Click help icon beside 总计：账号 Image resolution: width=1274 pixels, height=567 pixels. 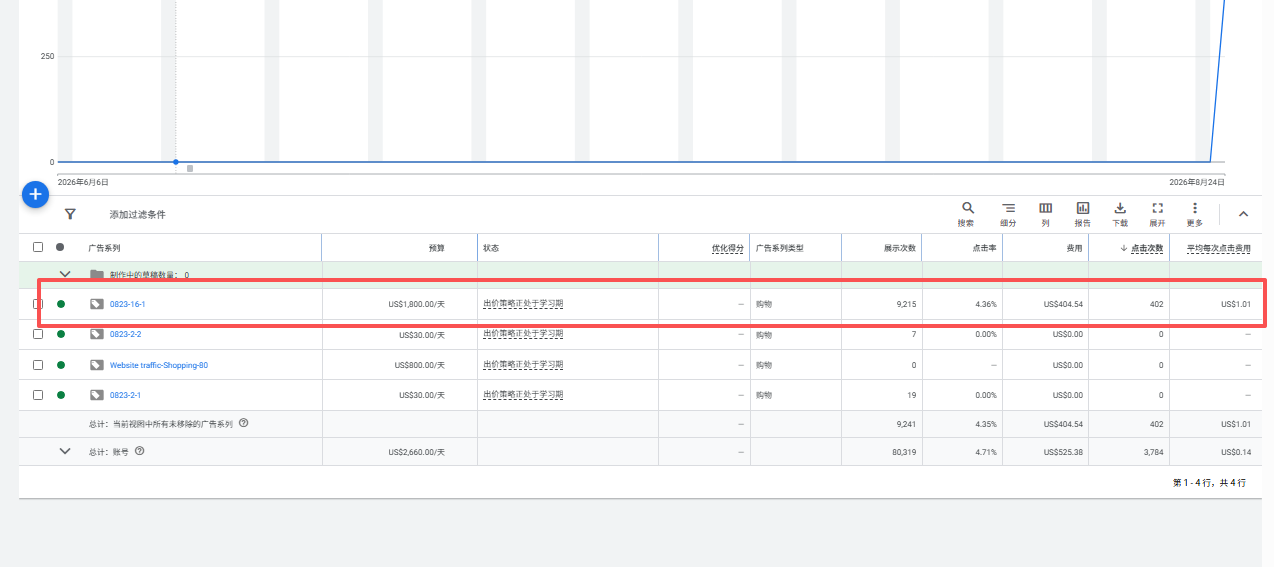pyautogui.click(x=140, y=451)
